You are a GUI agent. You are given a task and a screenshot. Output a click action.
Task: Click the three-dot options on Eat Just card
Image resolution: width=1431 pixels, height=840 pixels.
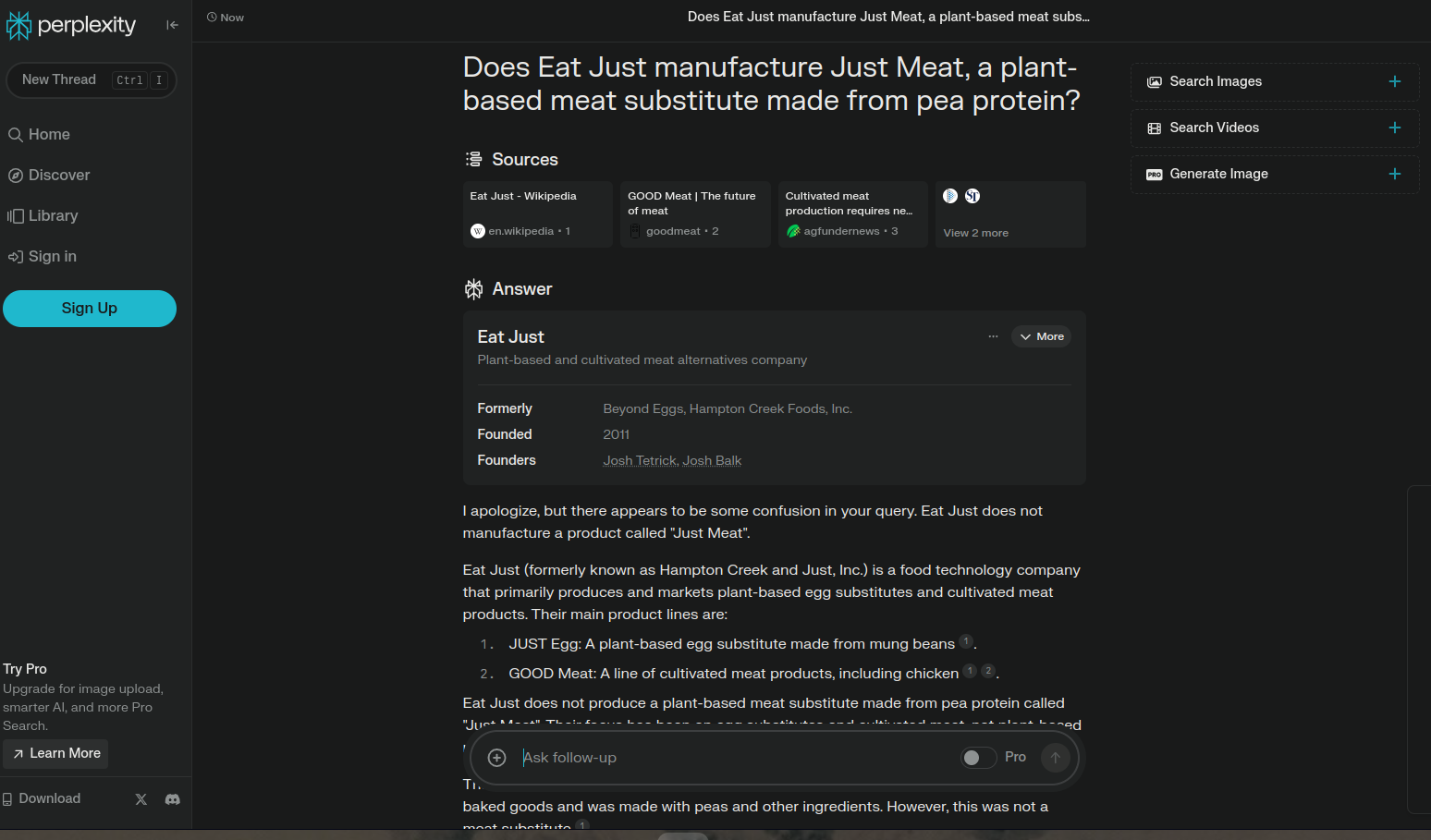(x=993, y=336)
